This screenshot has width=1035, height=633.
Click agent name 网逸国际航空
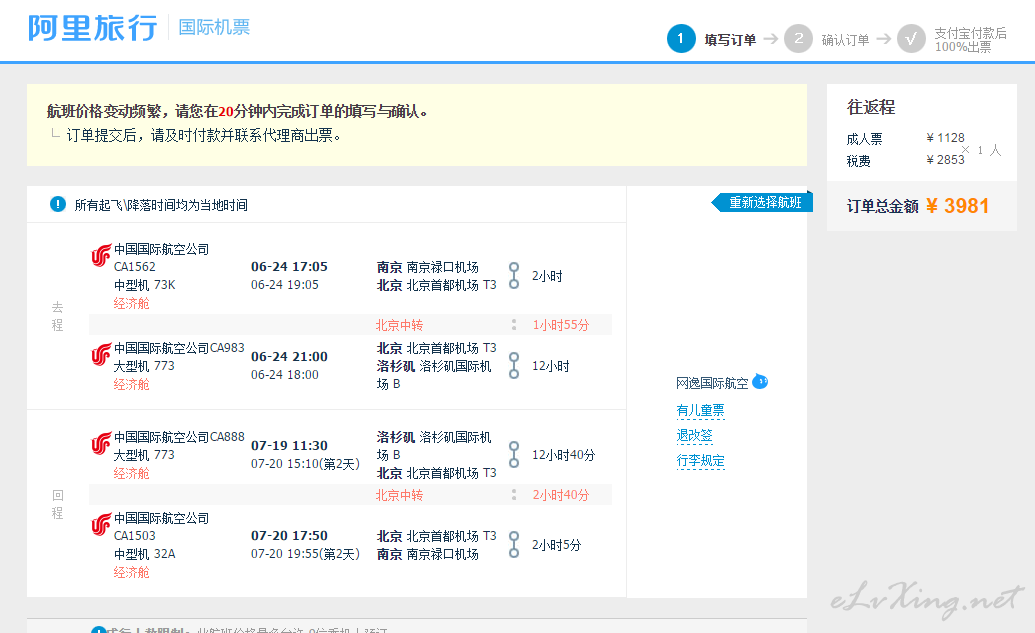[712, 383]
